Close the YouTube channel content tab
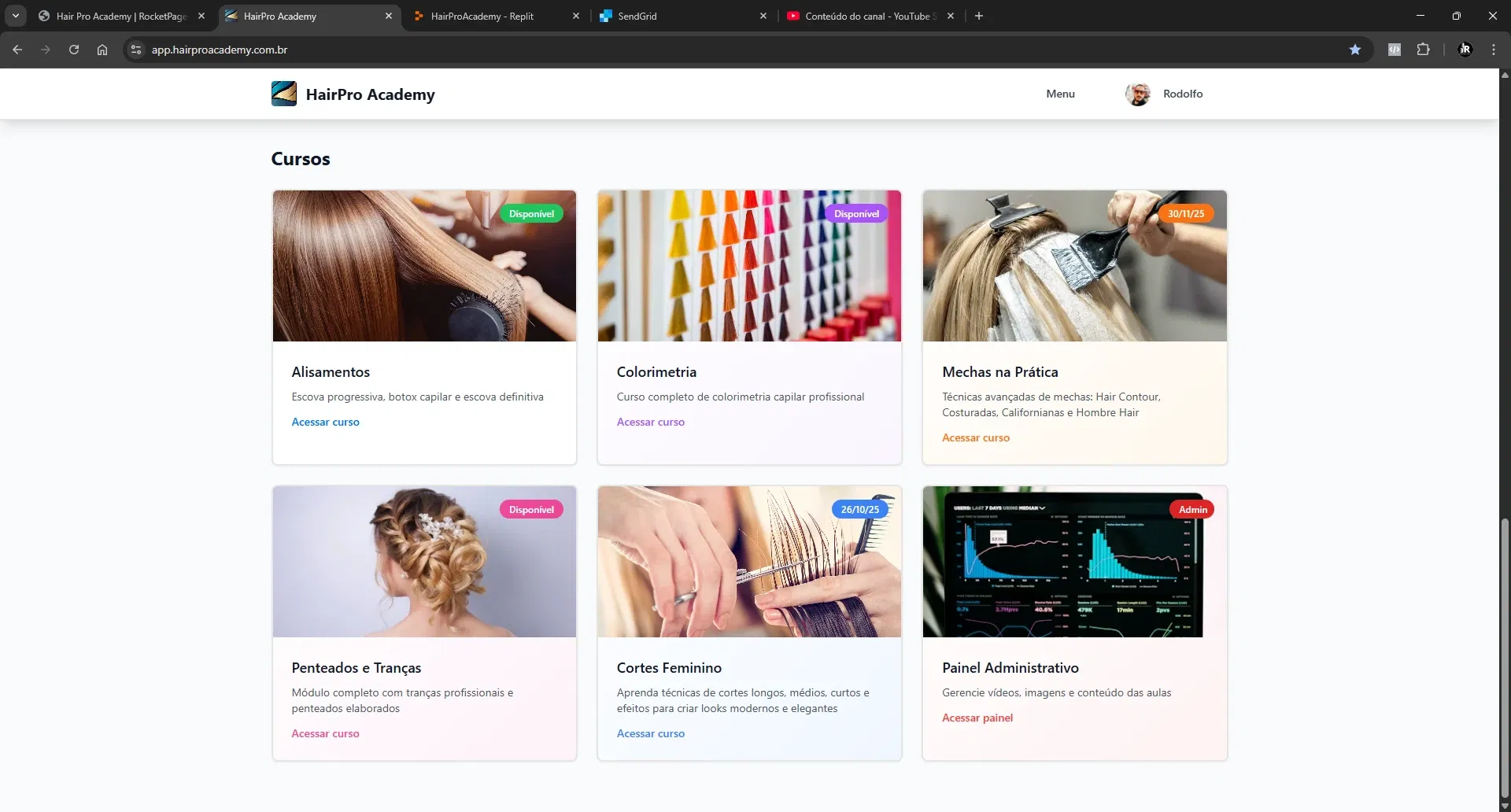This screenshot has height=812, width=1511. [x=951, y=16]
